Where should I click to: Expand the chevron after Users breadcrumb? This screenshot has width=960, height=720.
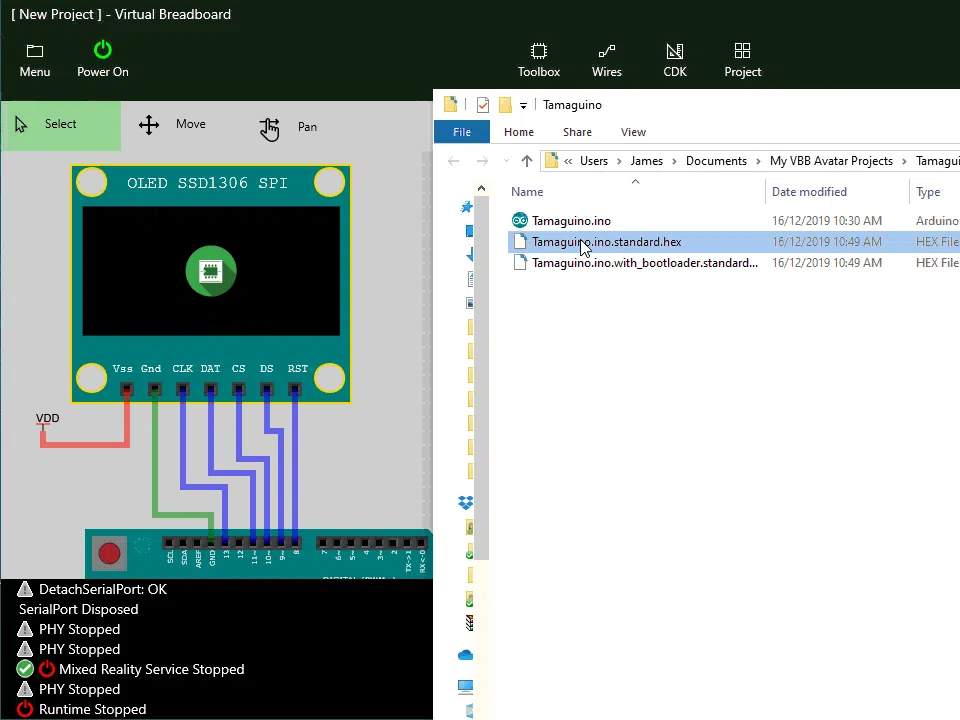(x=619, y=161)
